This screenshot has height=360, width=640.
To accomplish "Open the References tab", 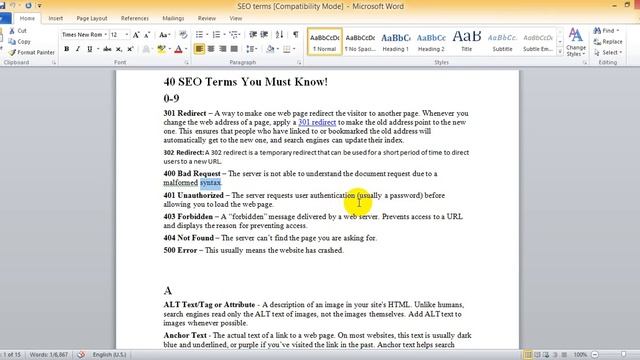I will pyautogui.click(x=135, y=18).
